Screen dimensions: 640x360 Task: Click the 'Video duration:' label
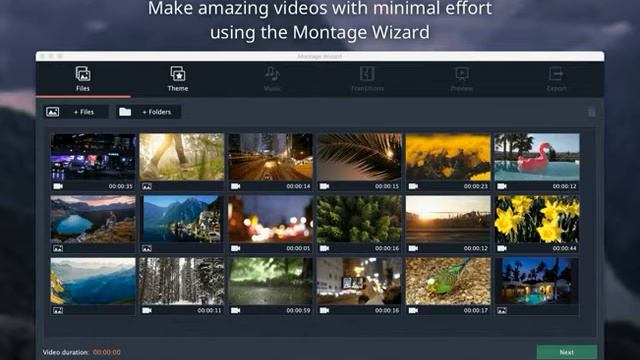point(66,352)
